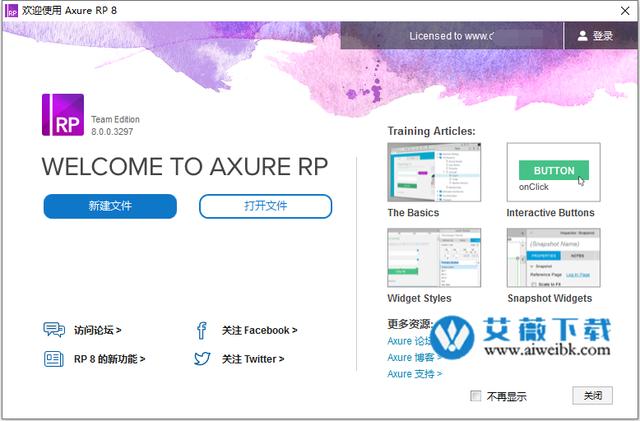The image size is (640, 421).
Task: Click the Twitter bird icon
Action: tap(202, 359)
